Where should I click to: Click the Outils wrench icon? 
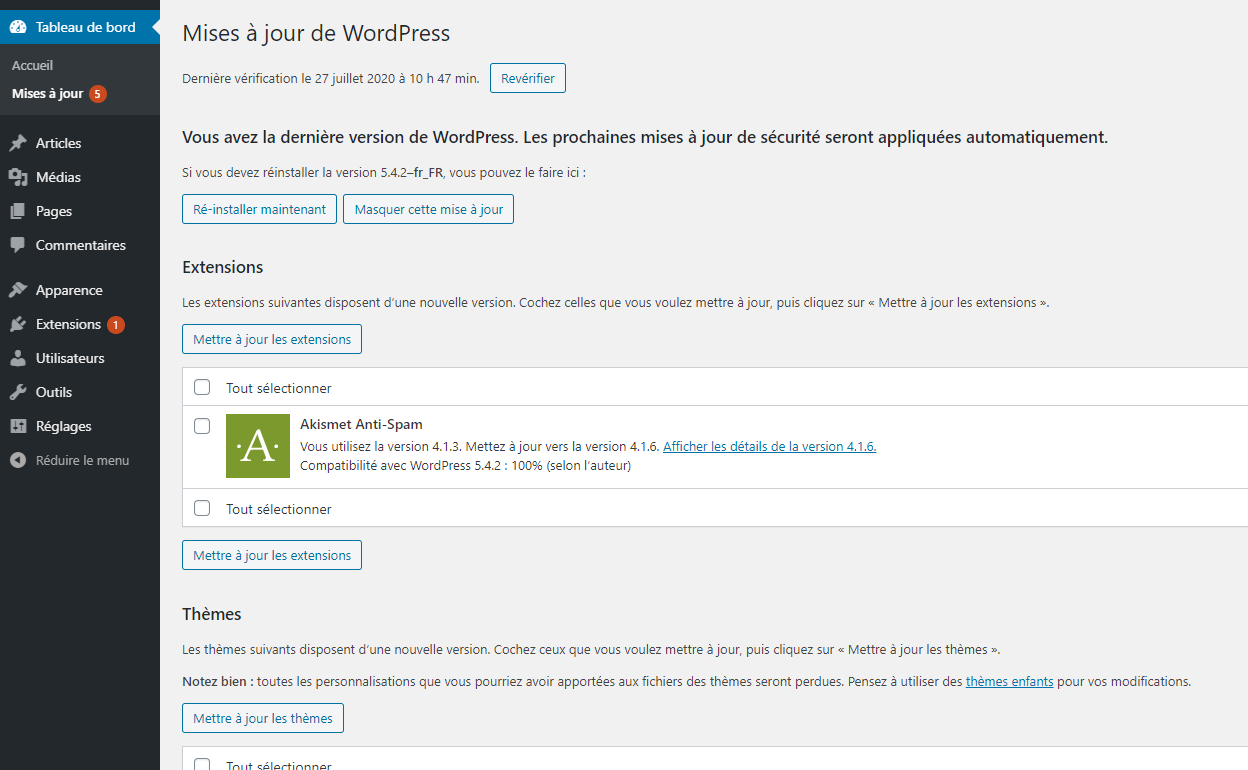coord(18,392)
